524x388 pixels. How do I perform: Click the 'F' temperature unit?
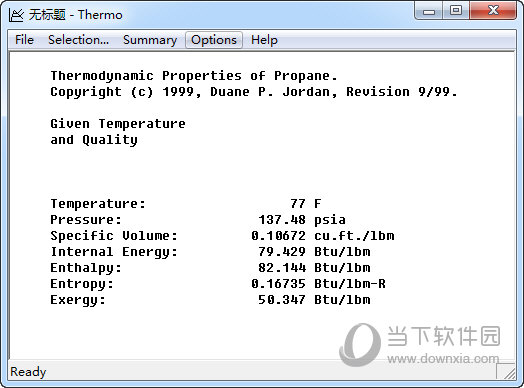click(317, 204)
